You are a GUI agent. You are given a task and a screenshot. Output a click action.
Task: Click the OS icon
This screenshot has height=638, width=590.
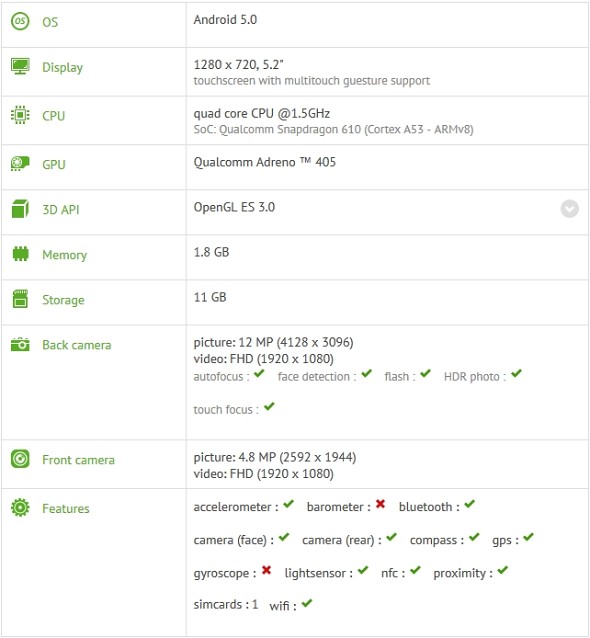tap(20, 21)
